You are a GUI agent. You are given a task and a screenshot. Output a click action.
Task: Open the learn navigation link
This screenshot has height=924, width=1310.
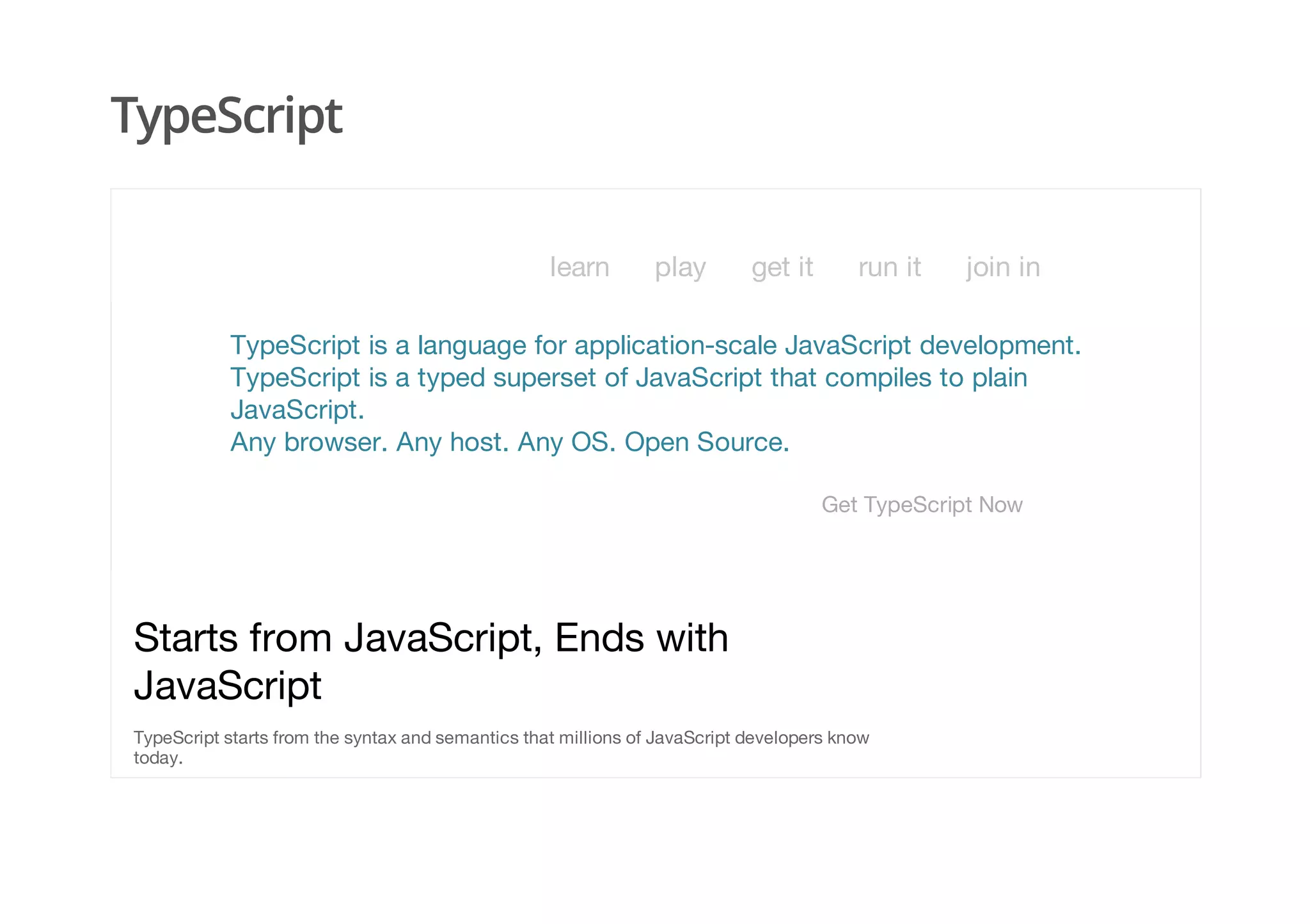click(x=579, y=267)
